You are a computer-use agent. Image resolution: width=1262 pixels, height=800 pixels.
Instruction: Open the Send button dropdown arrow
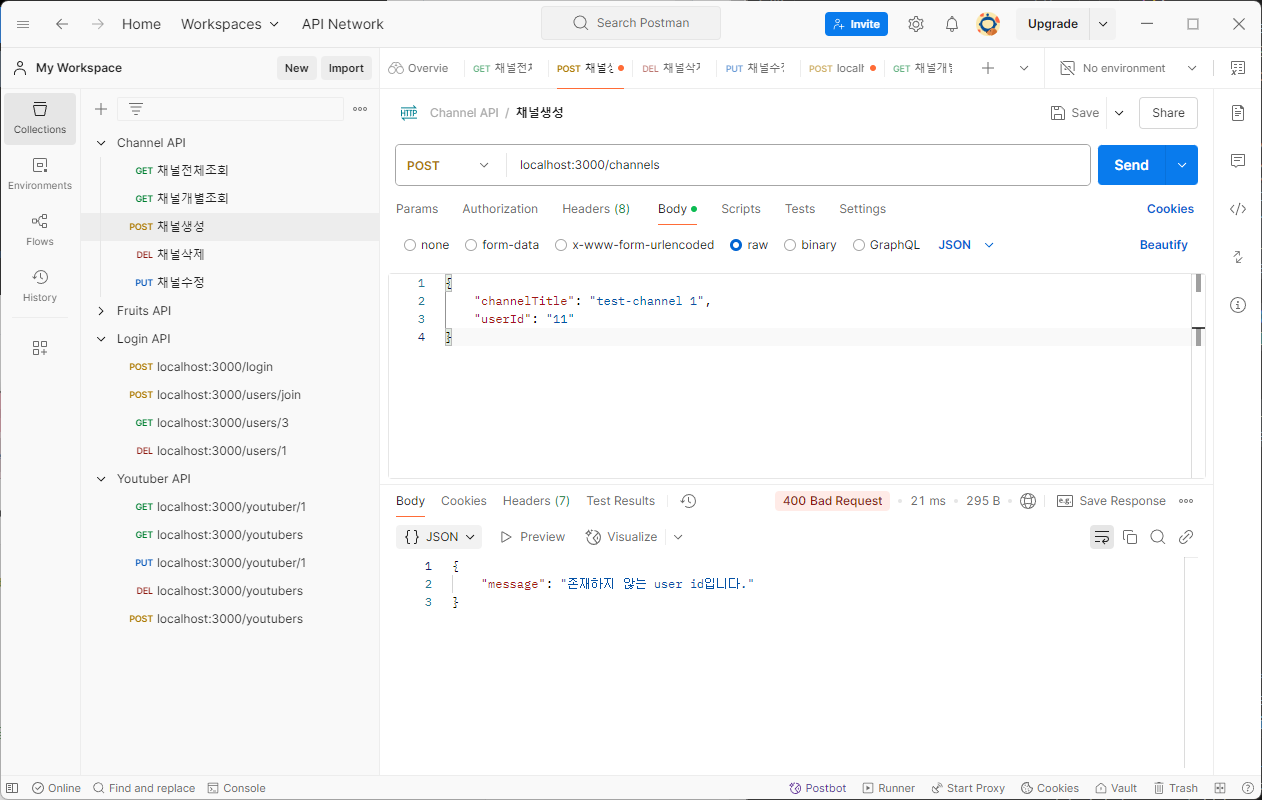pos(1182,165)
